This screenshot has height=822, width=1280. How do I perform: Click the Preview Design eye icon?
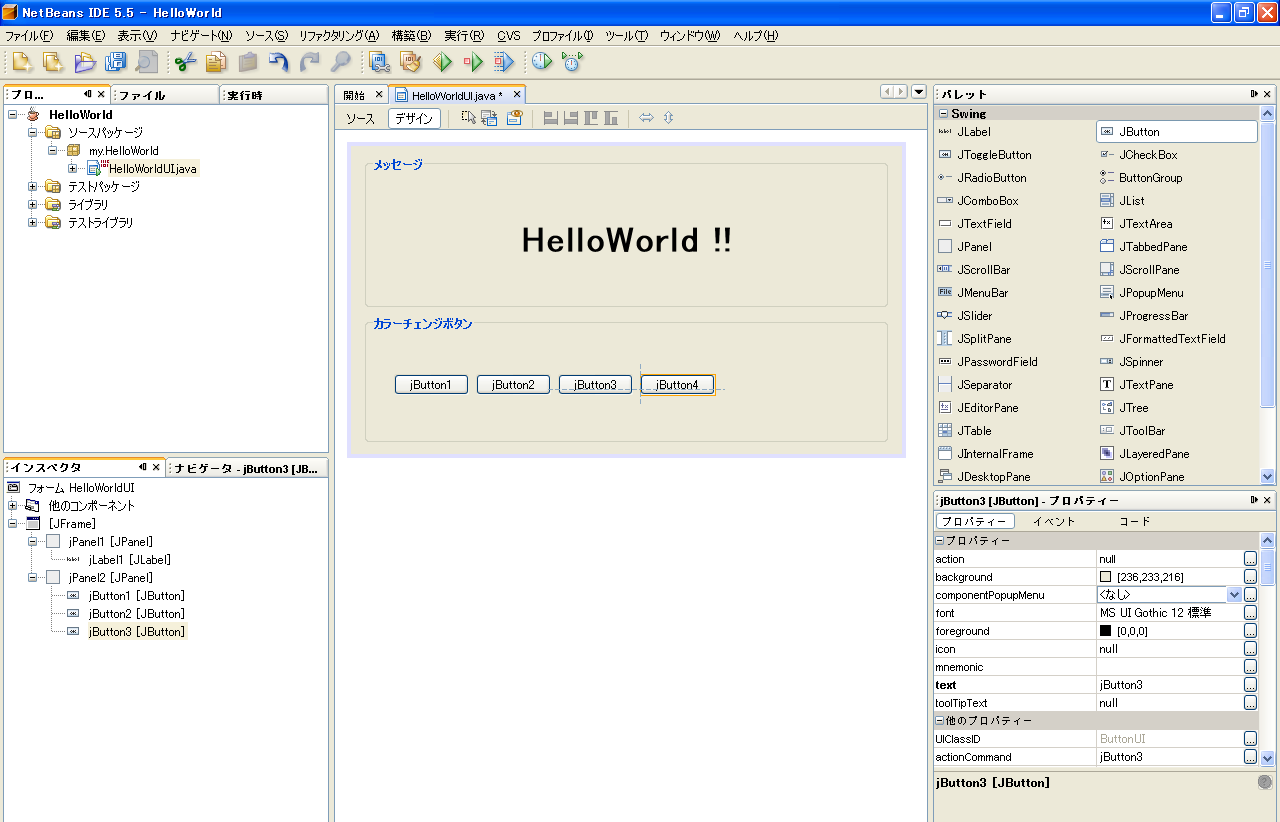click(x=514, y=118)
